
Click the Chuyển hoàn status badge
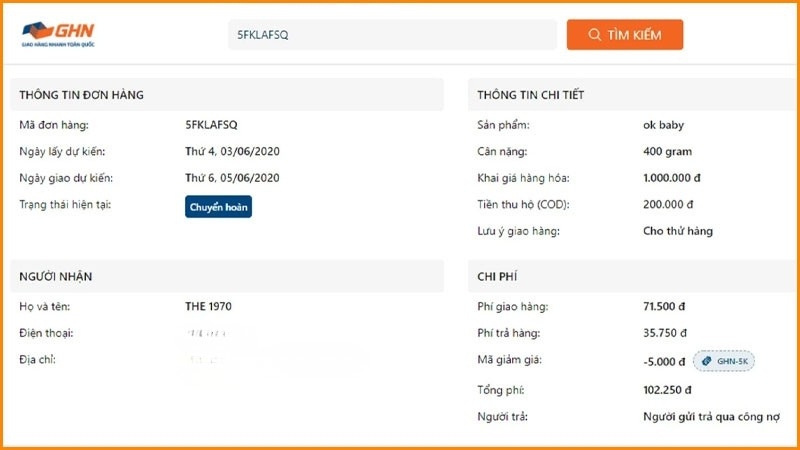coord(218,207)
